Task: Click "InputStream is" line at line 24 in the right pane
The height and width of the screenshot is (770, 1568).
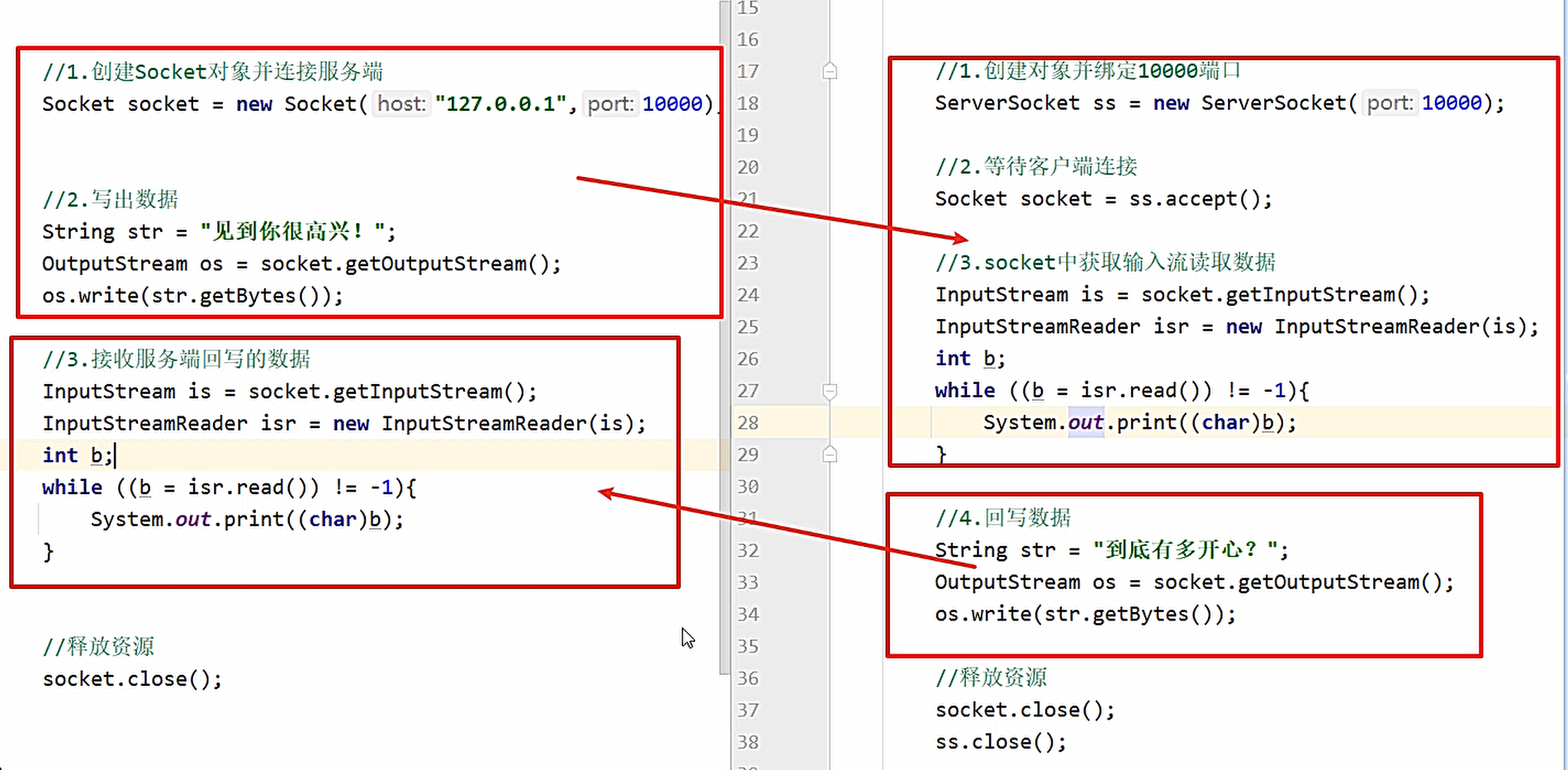Action: [x=1182, y=295]
